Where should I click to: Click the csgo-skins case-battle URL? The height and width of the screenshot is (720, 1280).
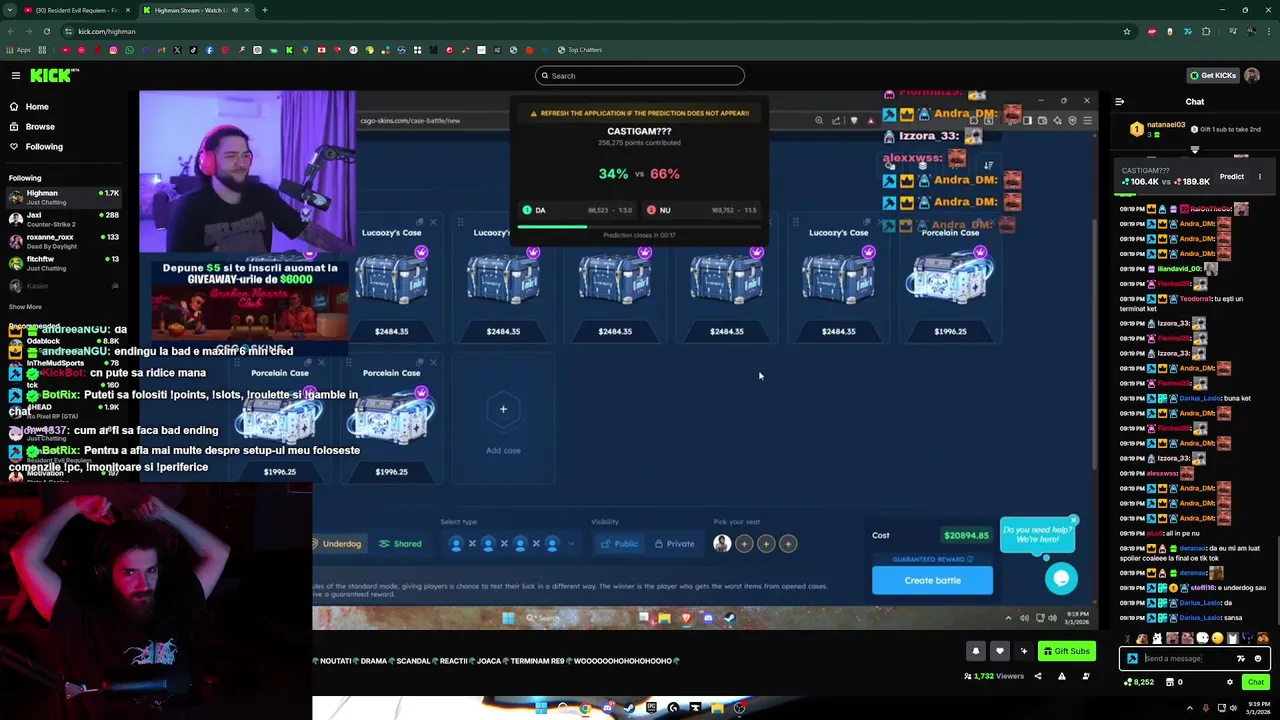pos(410,121)
